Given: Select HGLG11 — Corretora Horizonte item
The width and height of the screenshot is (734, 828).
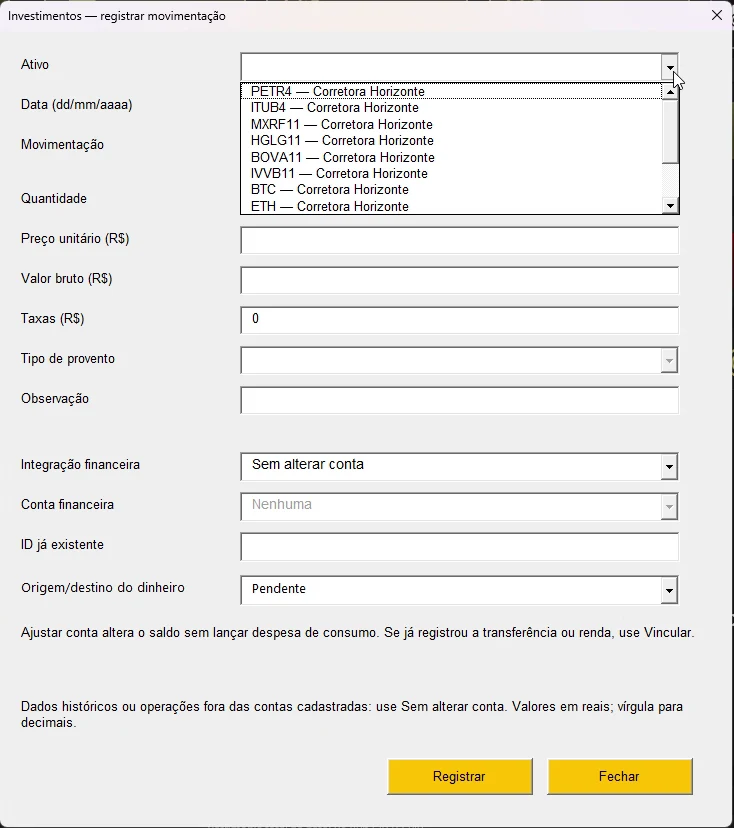Looking at the screenshot, I should [451, 140].
